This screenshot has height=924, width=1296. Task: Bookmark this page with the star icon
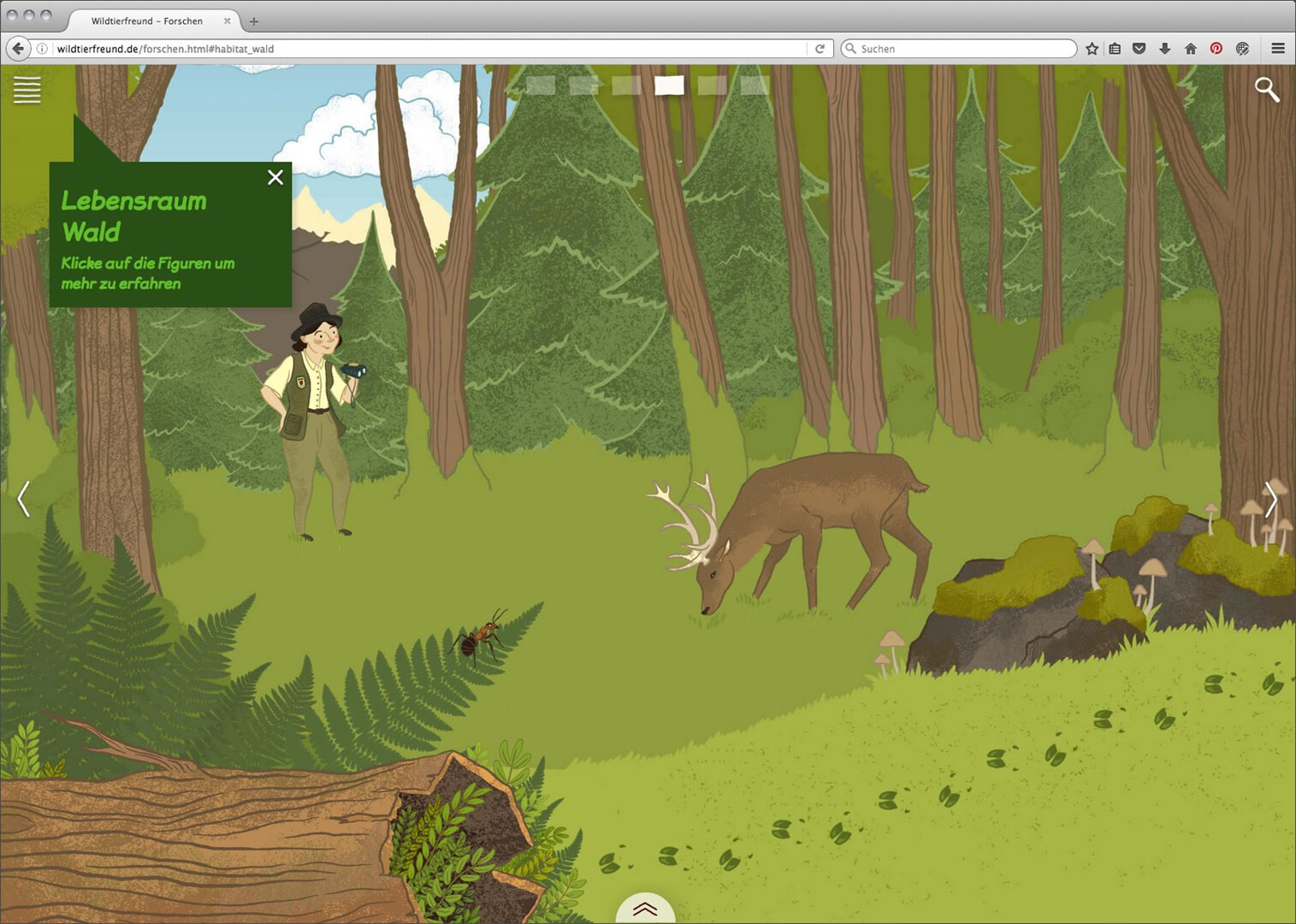(1092, 49)
